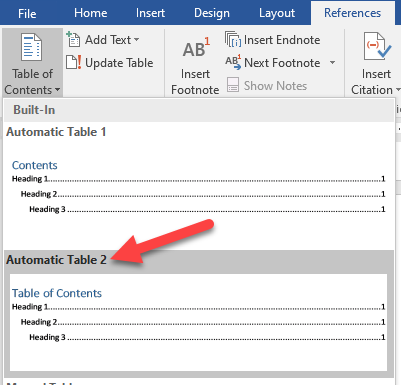
Task: Switch to the Home tab
Action: (x=91, y=13)
